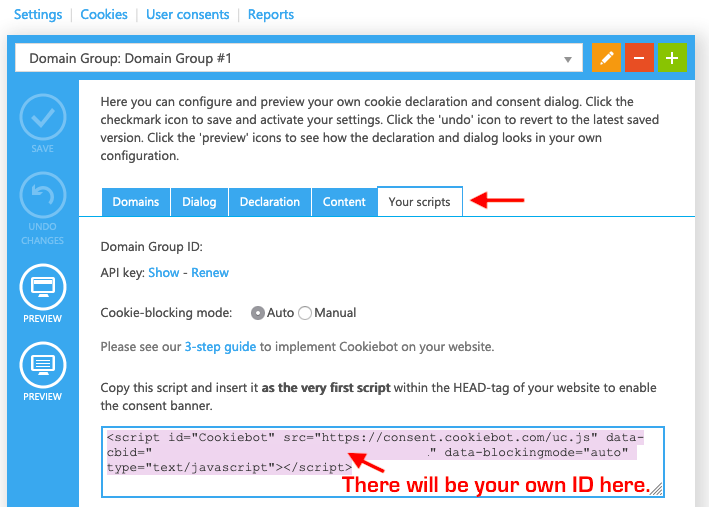Click the Renew API key link
Screen dimensions: 709x507
(x=210, y=272)
